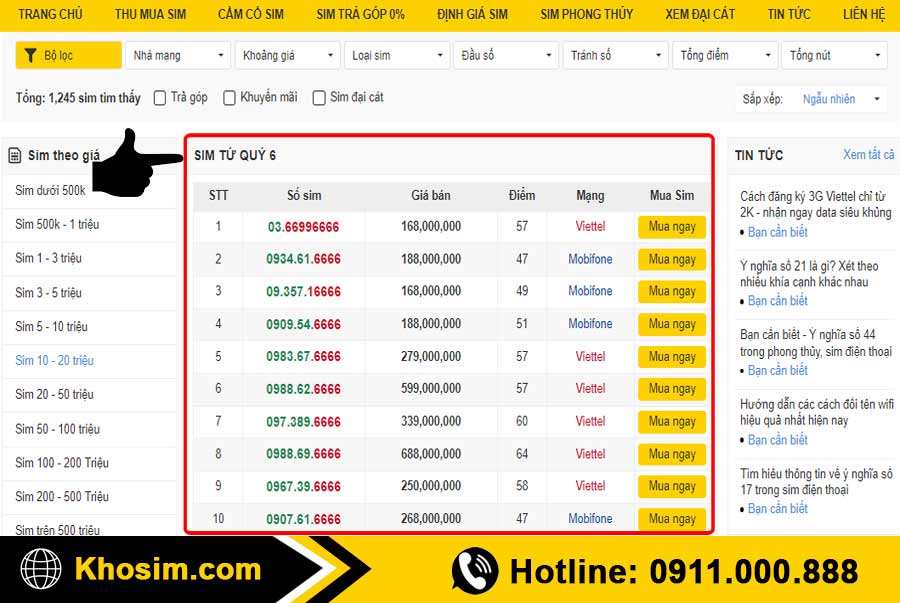Click Xem tất cả news link

[x=868, y=155]
